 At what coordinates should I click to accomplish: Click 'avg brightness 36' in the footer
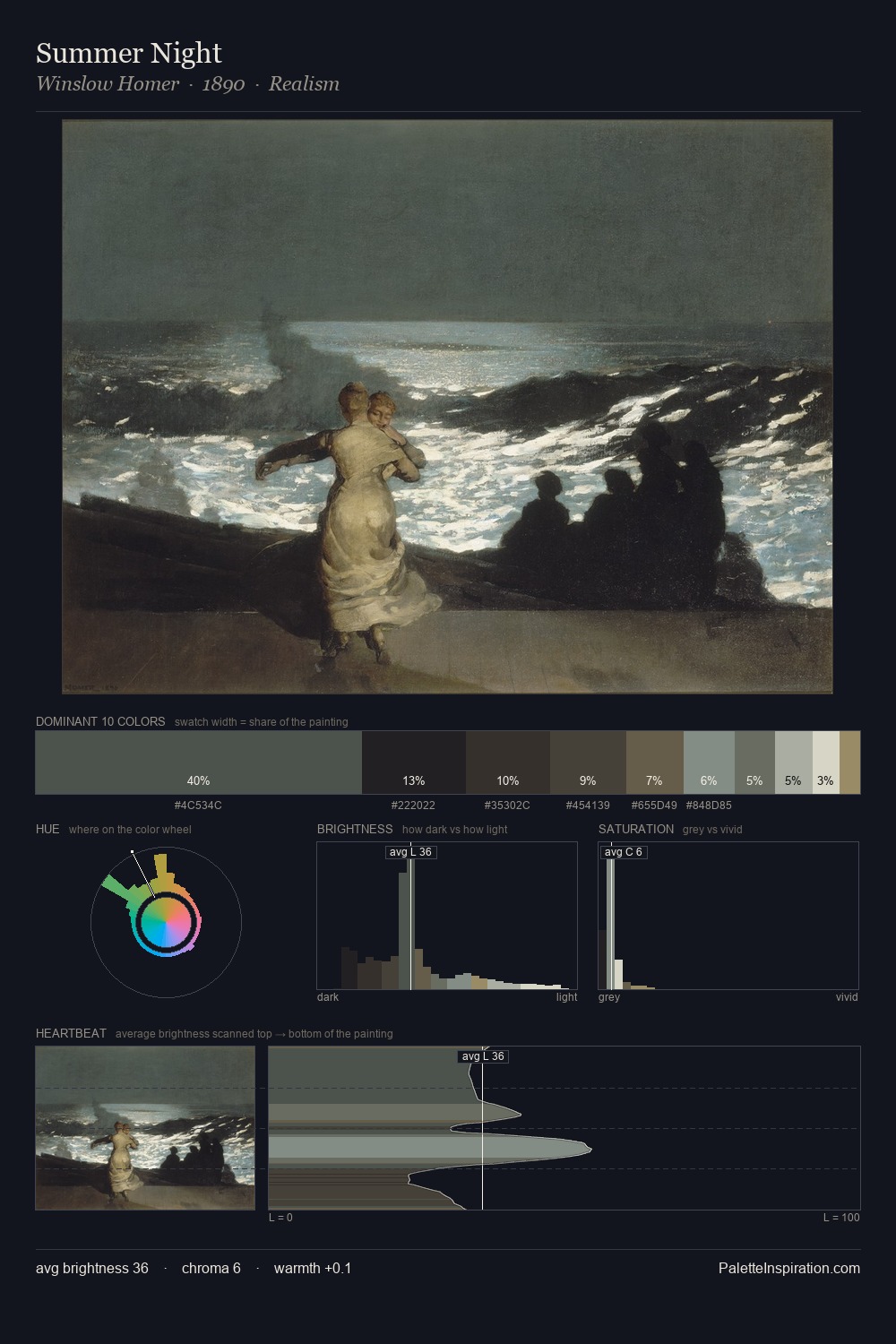pos(92,1268)
